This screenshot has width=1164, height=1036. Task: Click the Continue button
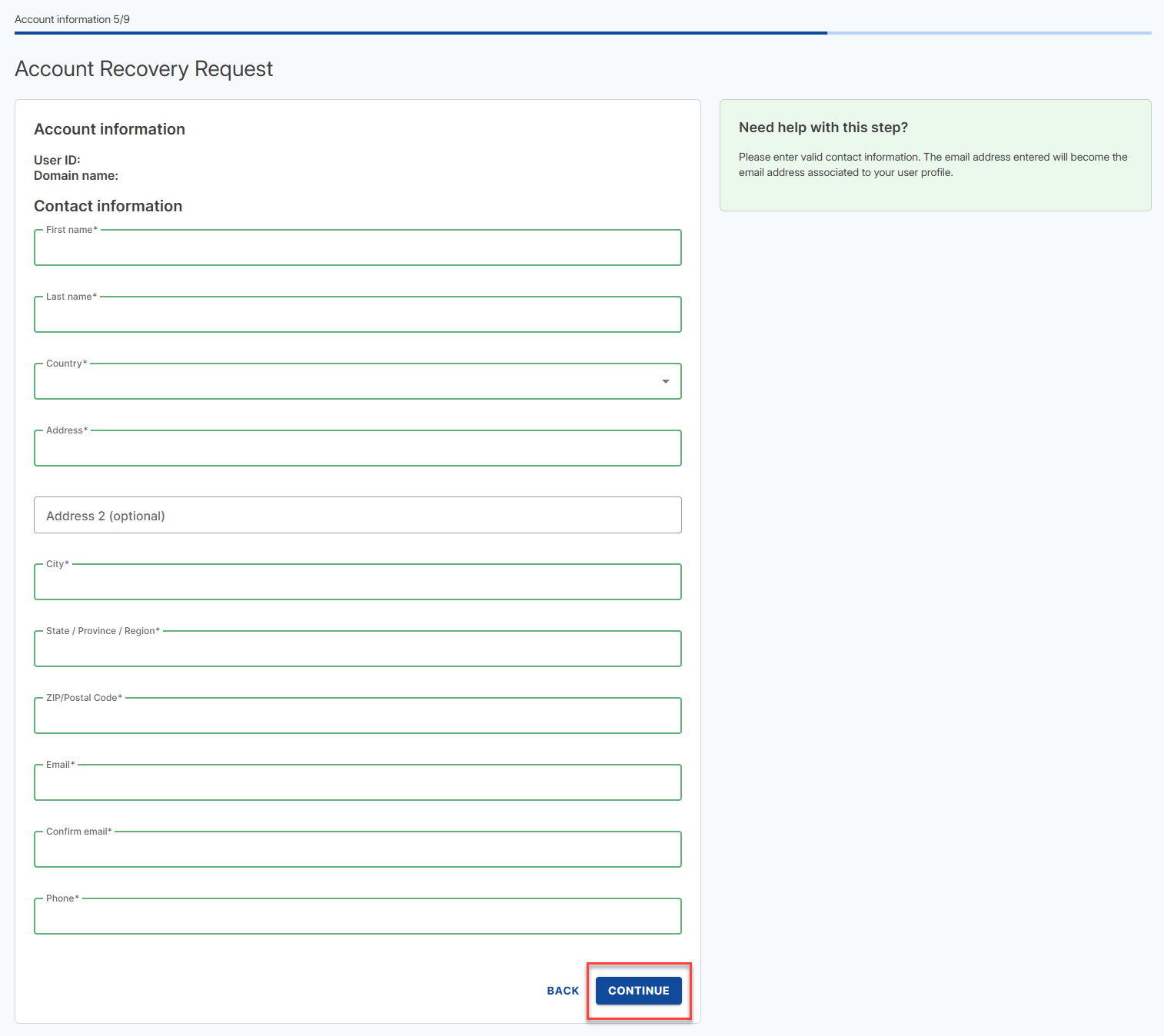(637, 991)
